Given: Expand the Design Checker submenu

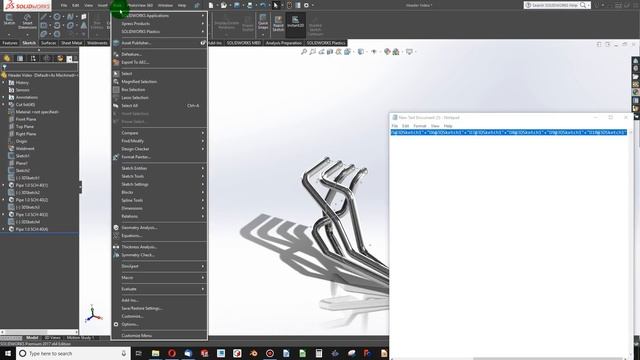Looking at the screenshot, I should click(159, 149).
